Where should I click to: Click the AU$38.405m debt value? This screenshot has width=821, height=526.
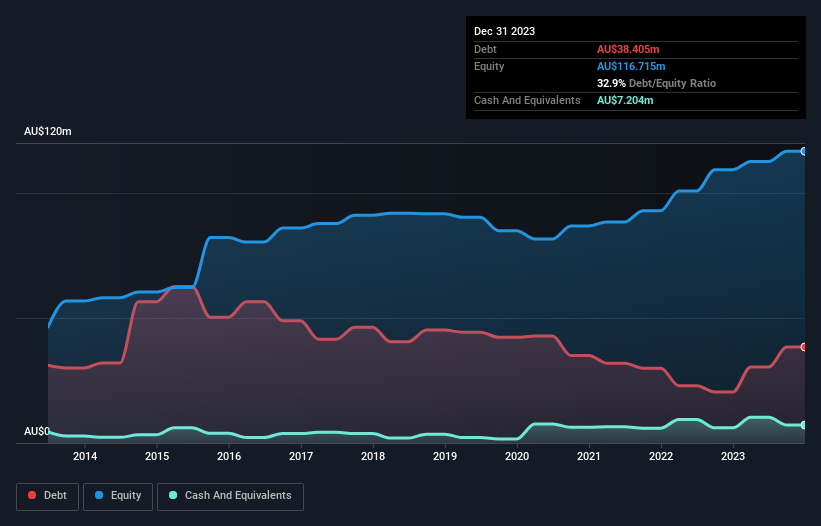(628, 49)
